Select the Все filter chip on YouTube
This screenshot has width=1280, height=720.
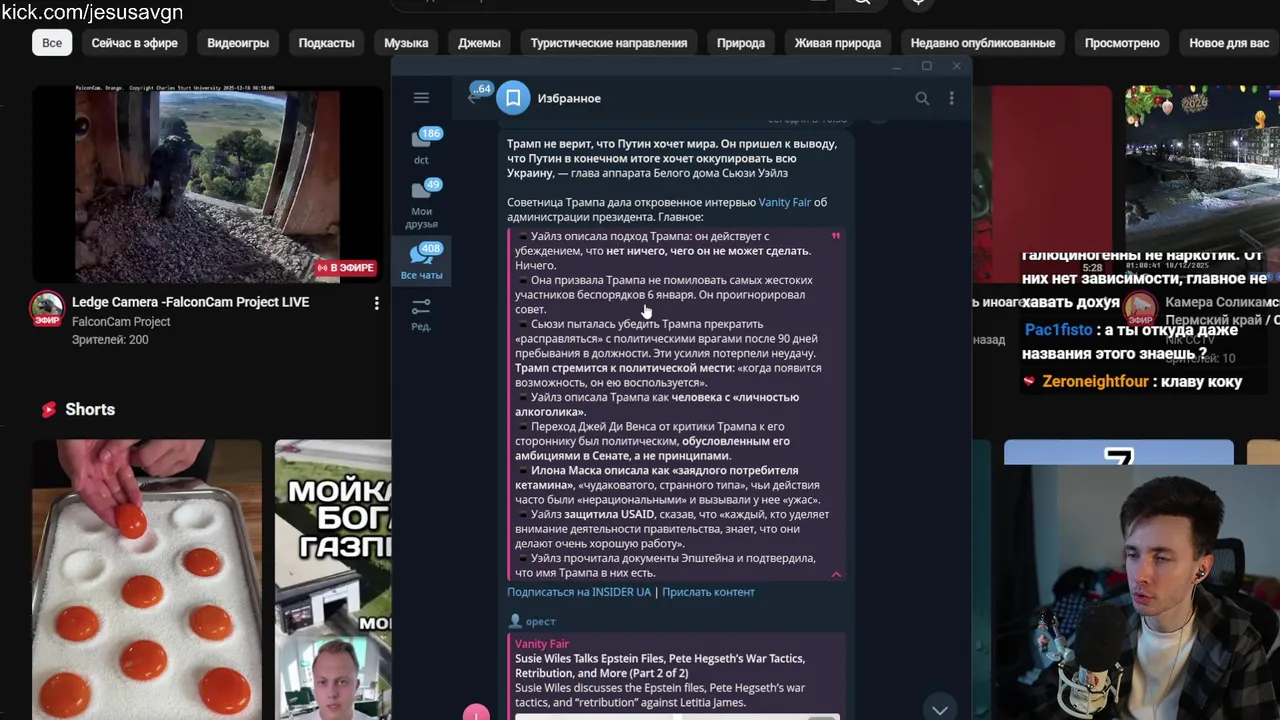(x=52, y=43)
